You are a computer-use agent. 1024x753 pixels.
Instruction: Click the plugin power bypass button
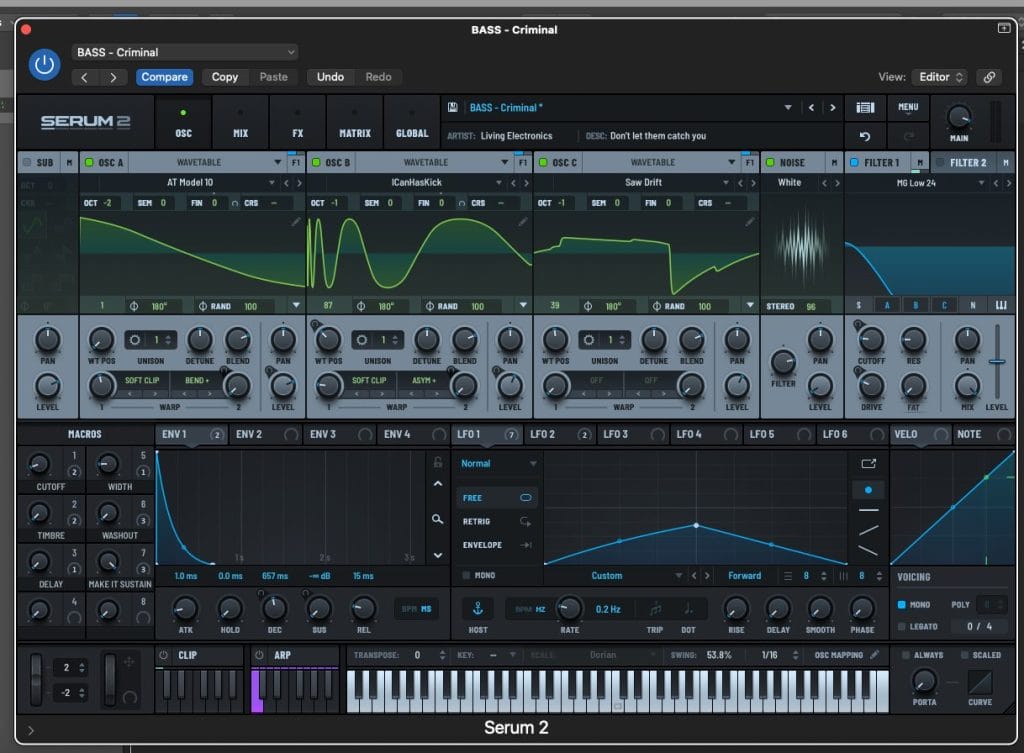(43, 64)
